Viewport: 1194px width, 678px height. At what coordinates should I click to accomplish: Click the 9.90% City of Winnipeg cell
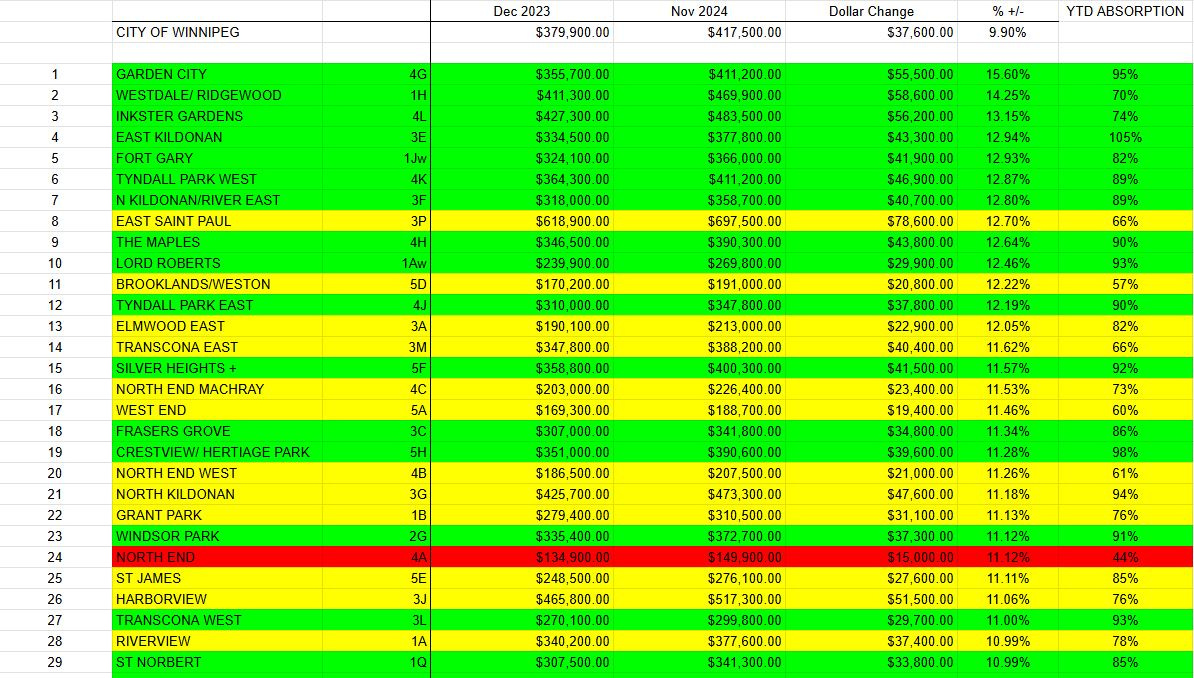[1007, 32]
